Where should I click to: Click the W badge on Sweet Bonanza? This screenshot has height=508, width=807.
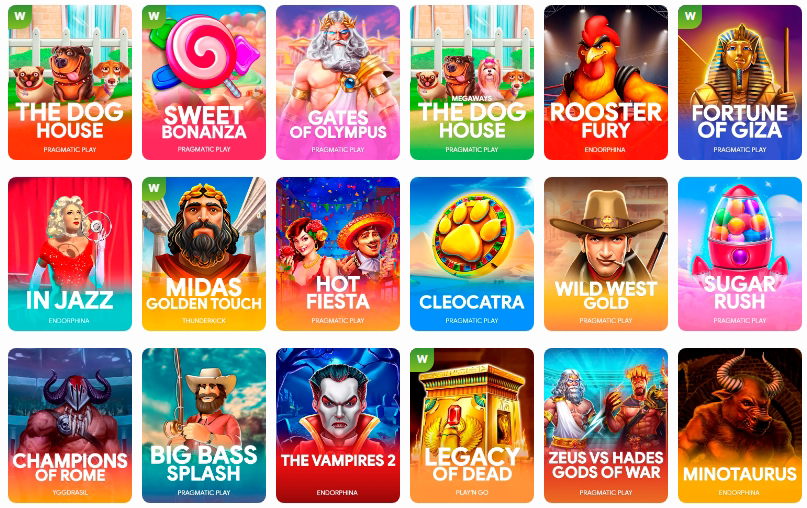pyautogui.click(x=153, y=16)
